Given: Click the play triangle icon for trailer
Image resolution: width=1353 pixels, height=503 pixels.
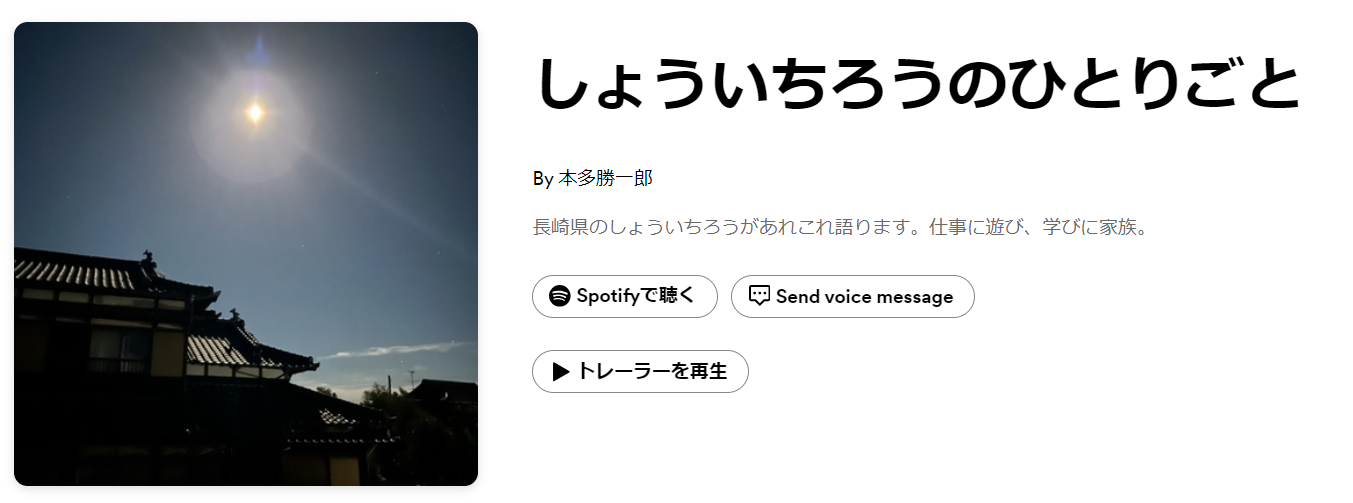Looking at the screenshot, I should [561, 372].
